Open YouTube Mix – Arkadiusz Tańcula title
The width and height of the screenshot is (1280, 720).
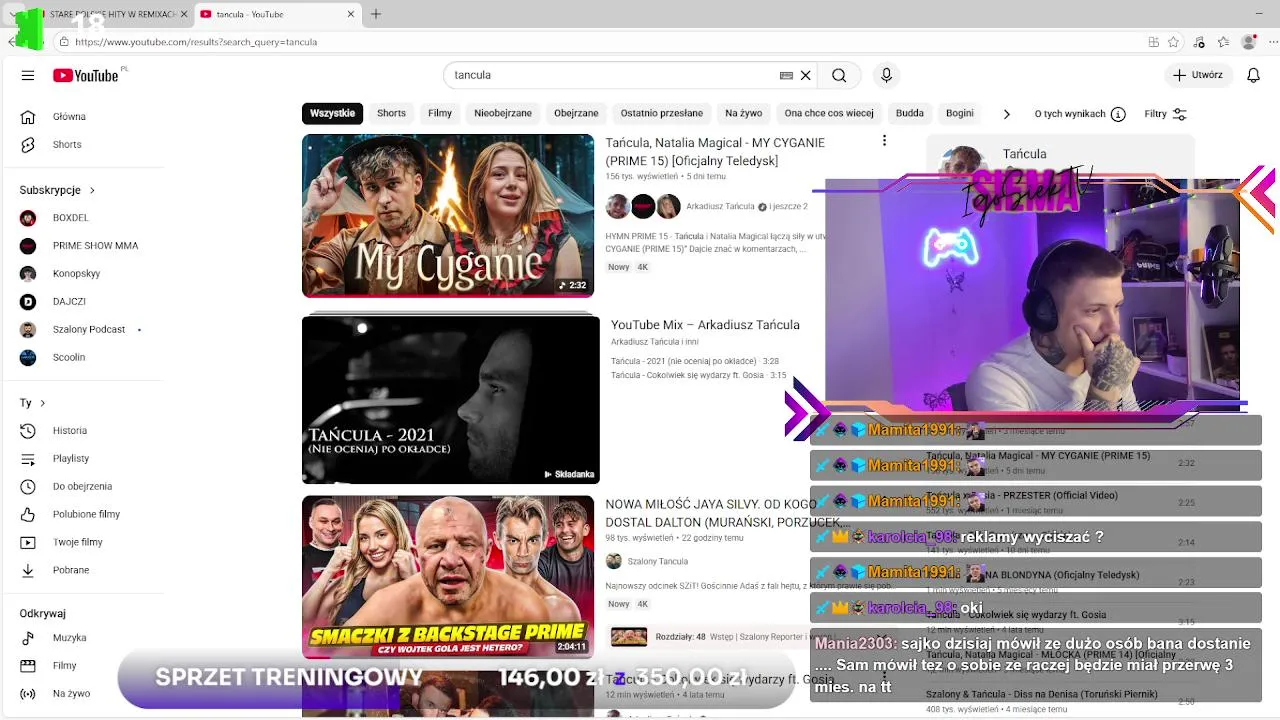[x=705, y=325]
